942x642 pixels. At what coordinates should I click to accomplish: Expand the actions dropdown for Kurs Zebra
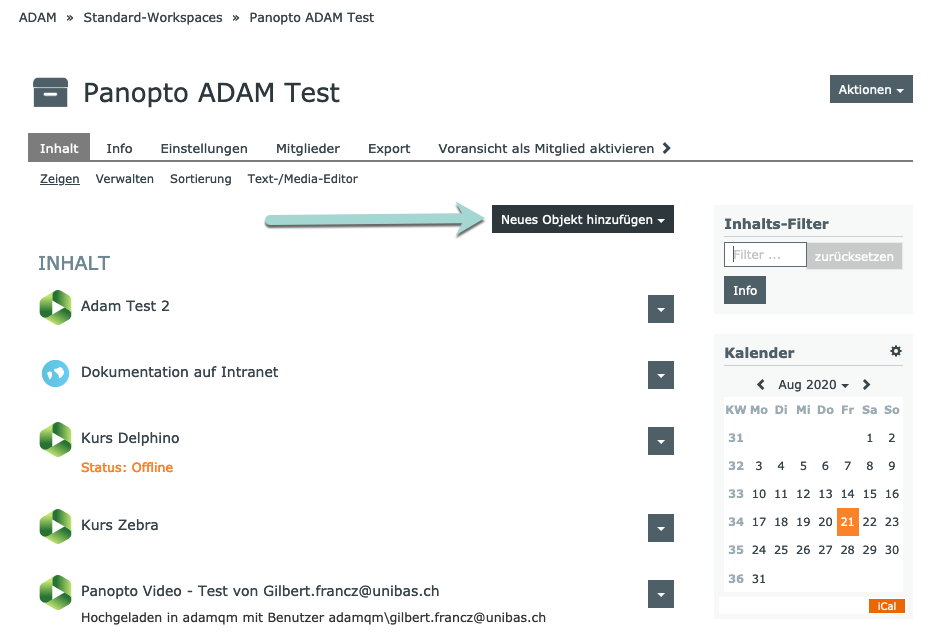pos(661,528)
